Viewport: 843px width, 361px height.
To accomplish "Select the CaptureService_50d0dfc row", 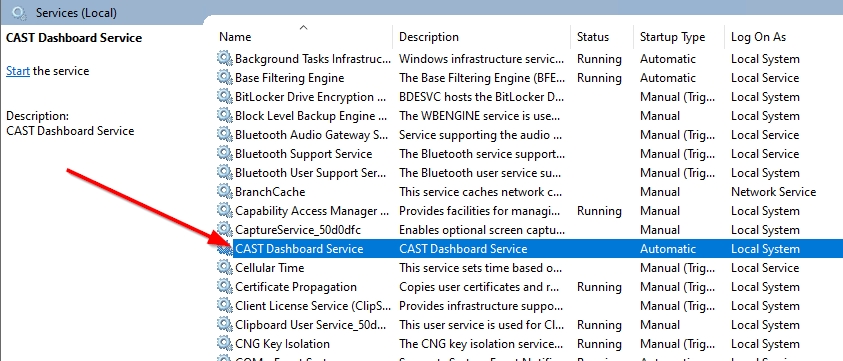I will click(x=529, y=230).
